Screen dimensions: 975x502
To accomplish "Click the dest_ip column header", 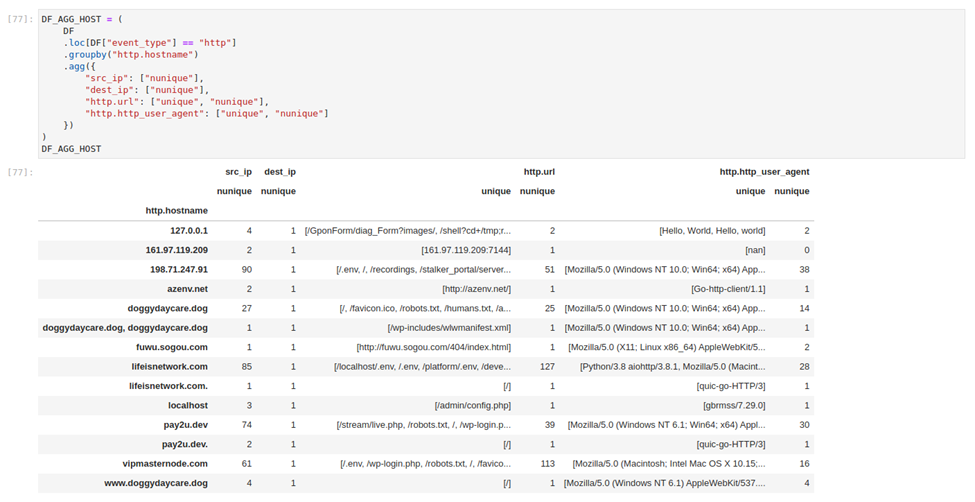I will pyautogui.click(x=280, y=172).
